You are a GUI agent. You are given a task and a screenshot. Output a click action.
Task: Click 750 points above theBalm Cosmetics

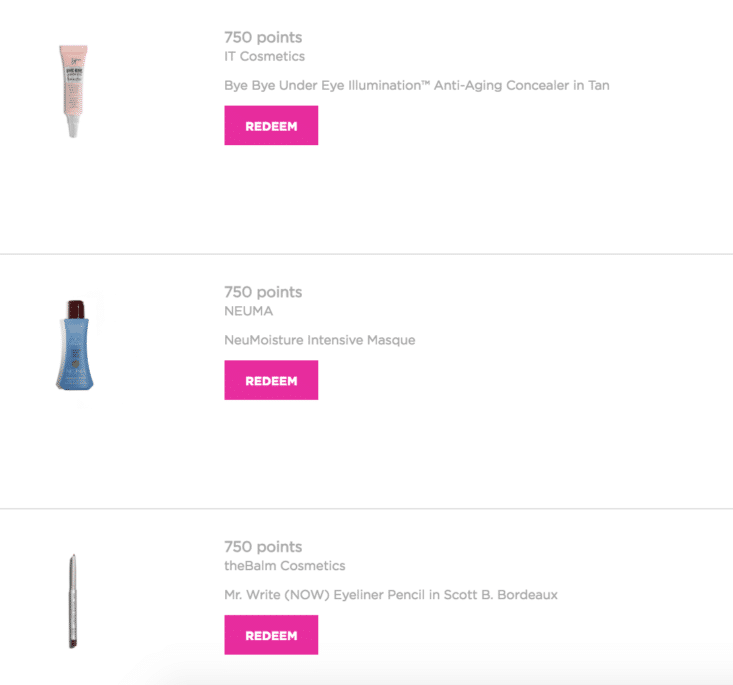click(x=263, y=547)
